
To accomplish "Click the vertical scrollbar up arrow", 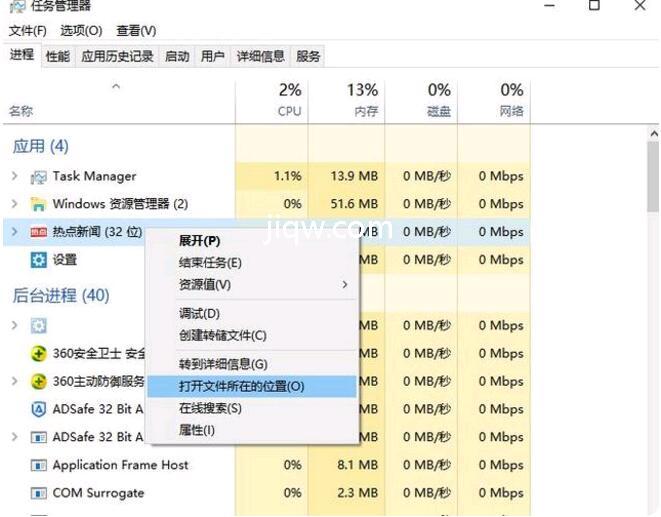I will tap(653, 133).
